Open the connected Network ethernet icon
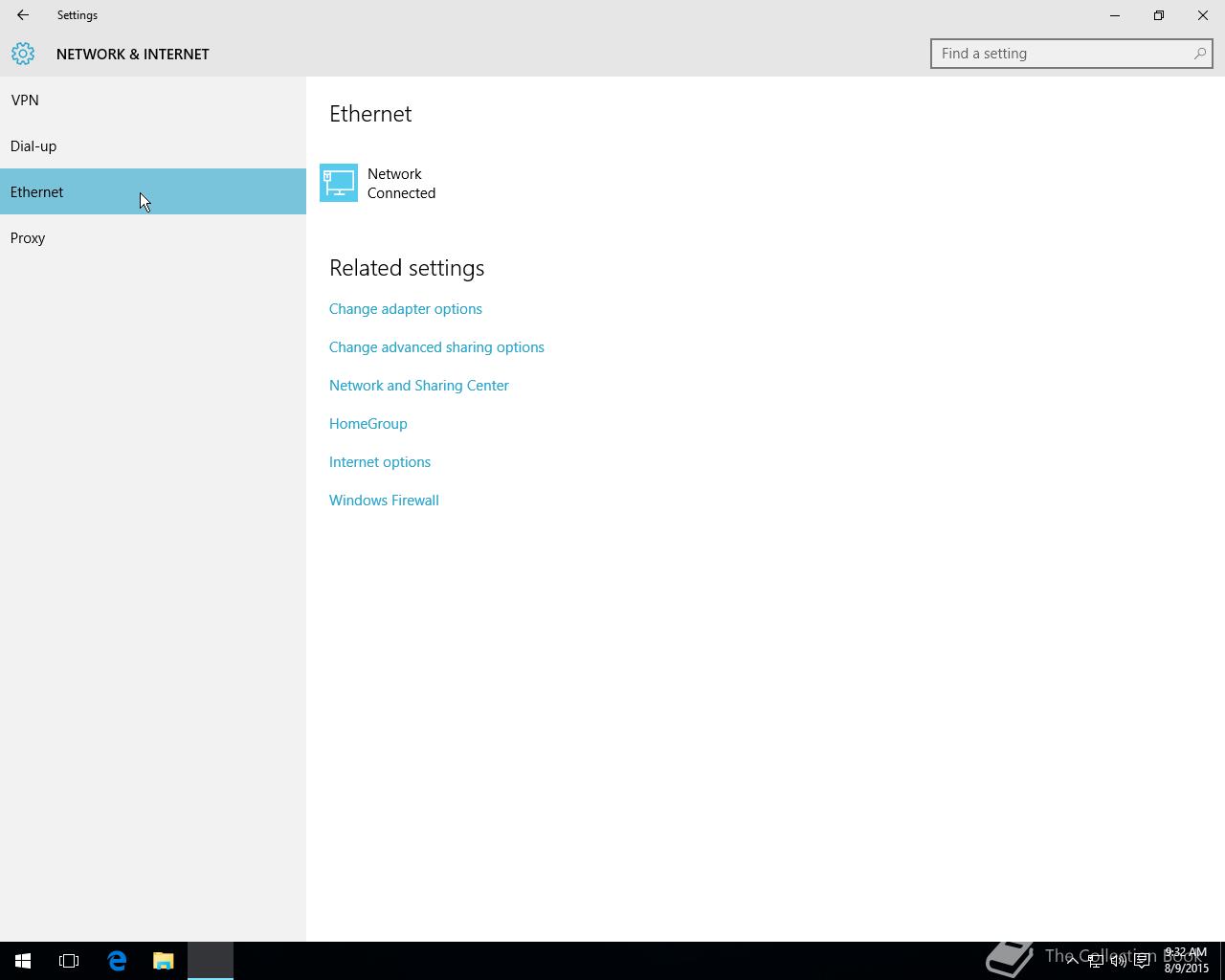The height and width of the screenshot is (980, 1225). 339,183
